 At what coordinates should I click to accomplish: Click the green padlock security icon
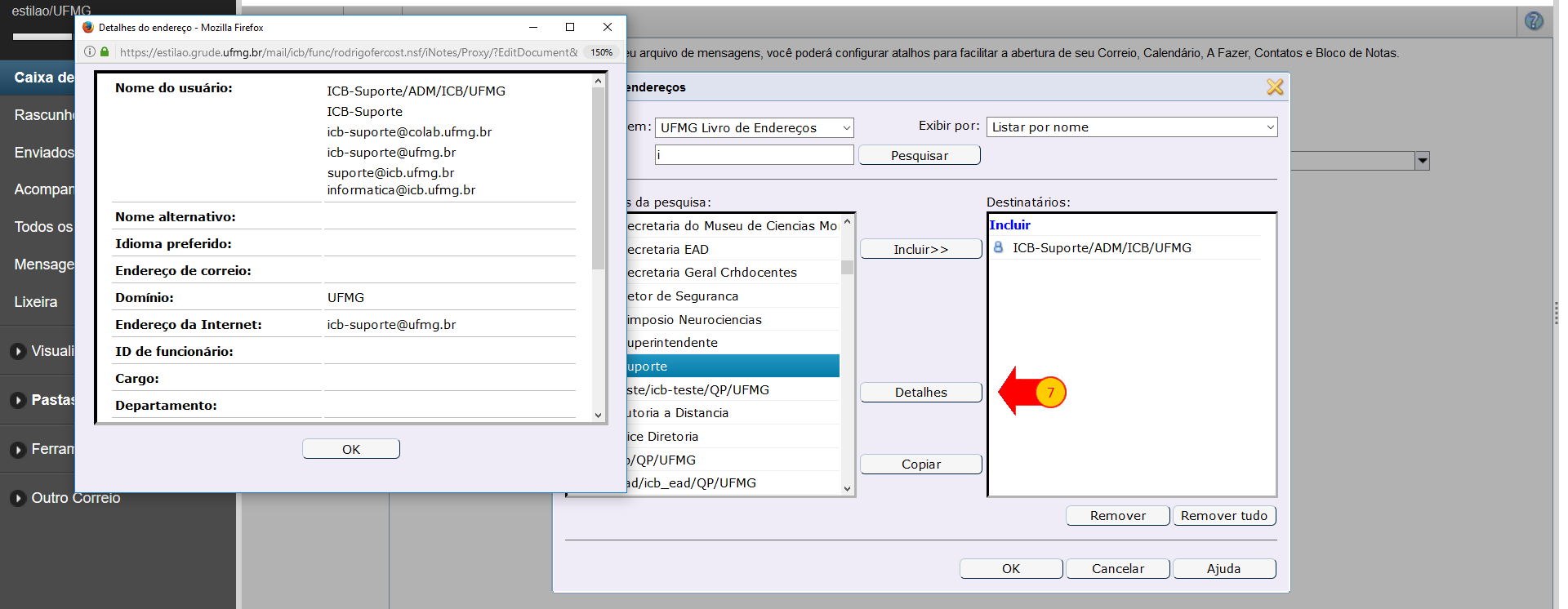click(x=105, y=52)
